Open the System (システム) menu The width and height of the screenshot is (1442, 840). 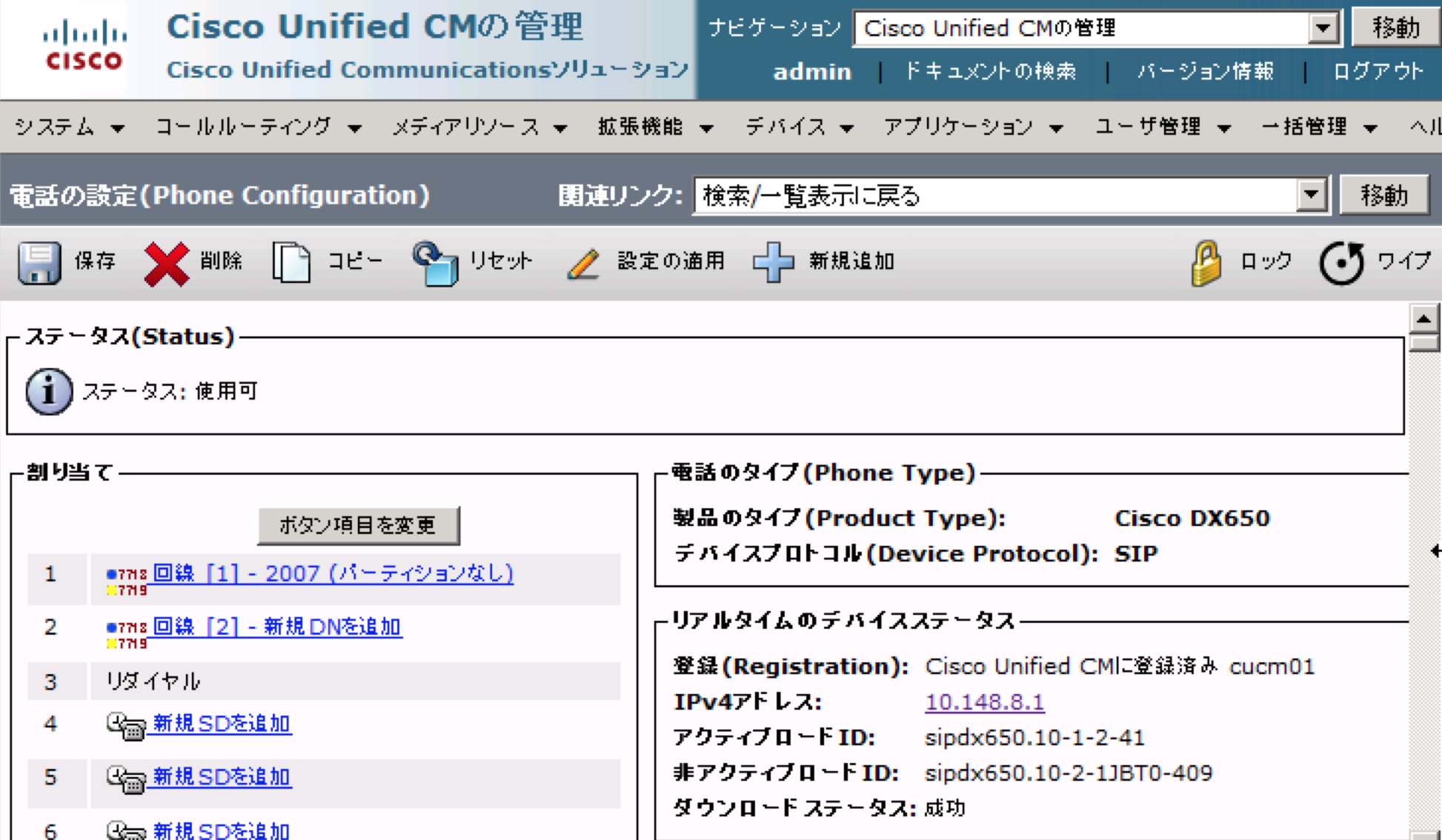click(69, 127)
